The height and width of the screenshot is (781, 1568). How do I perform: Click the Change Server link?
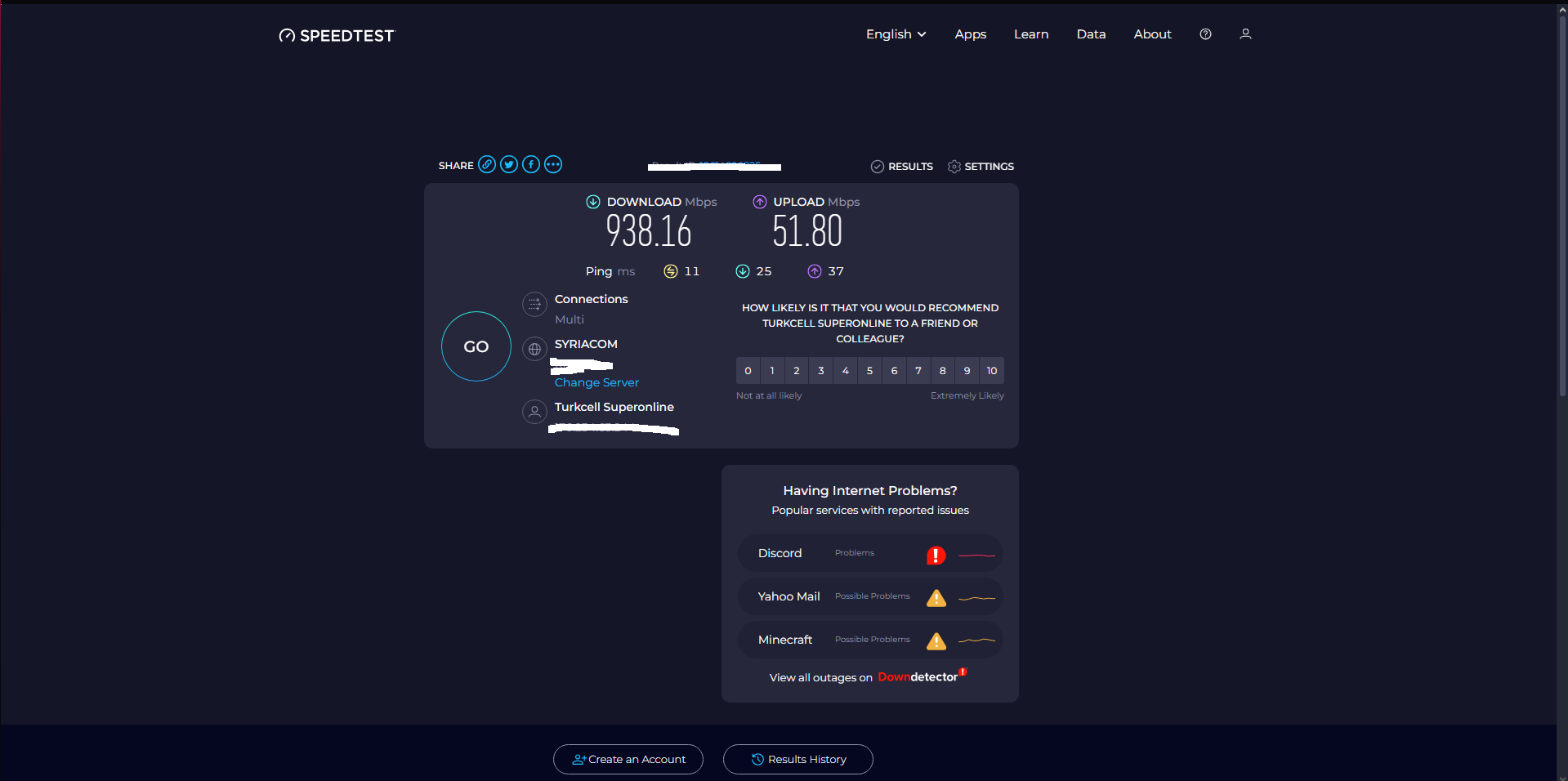click(x=596, y=382)
